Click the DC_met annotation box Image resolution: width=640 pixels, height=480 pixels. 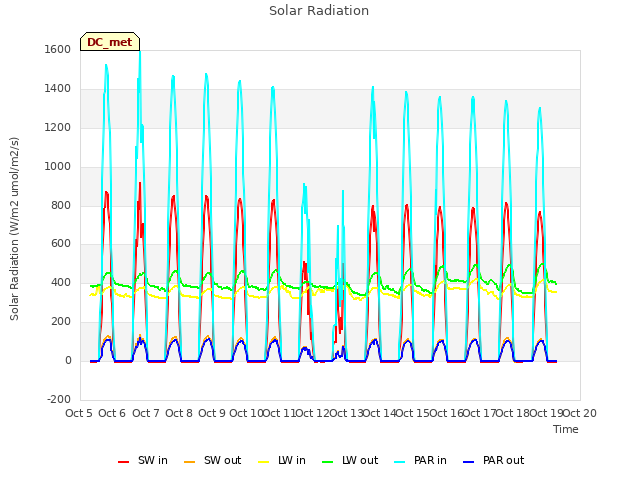(110, 42)
